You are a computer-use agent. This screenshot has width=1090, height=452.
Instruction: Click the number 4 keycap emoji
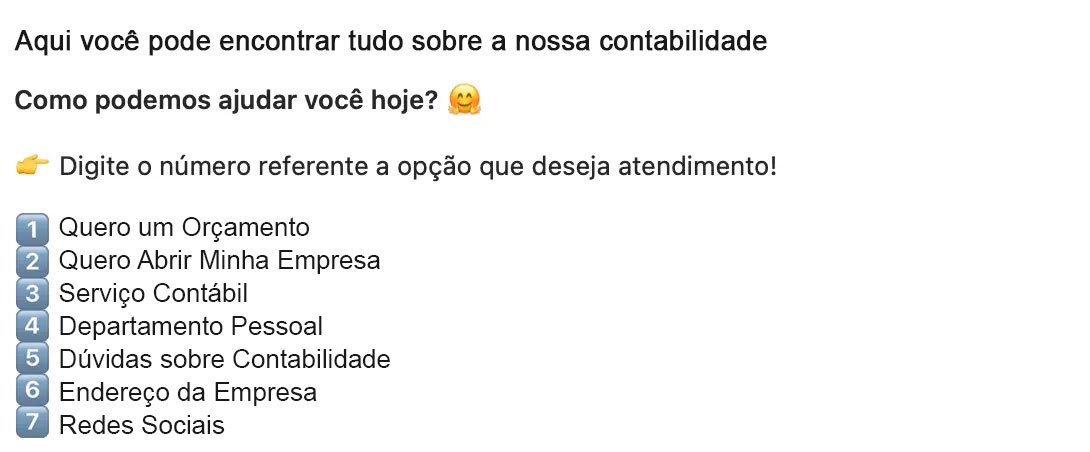[x=32, y=326]
